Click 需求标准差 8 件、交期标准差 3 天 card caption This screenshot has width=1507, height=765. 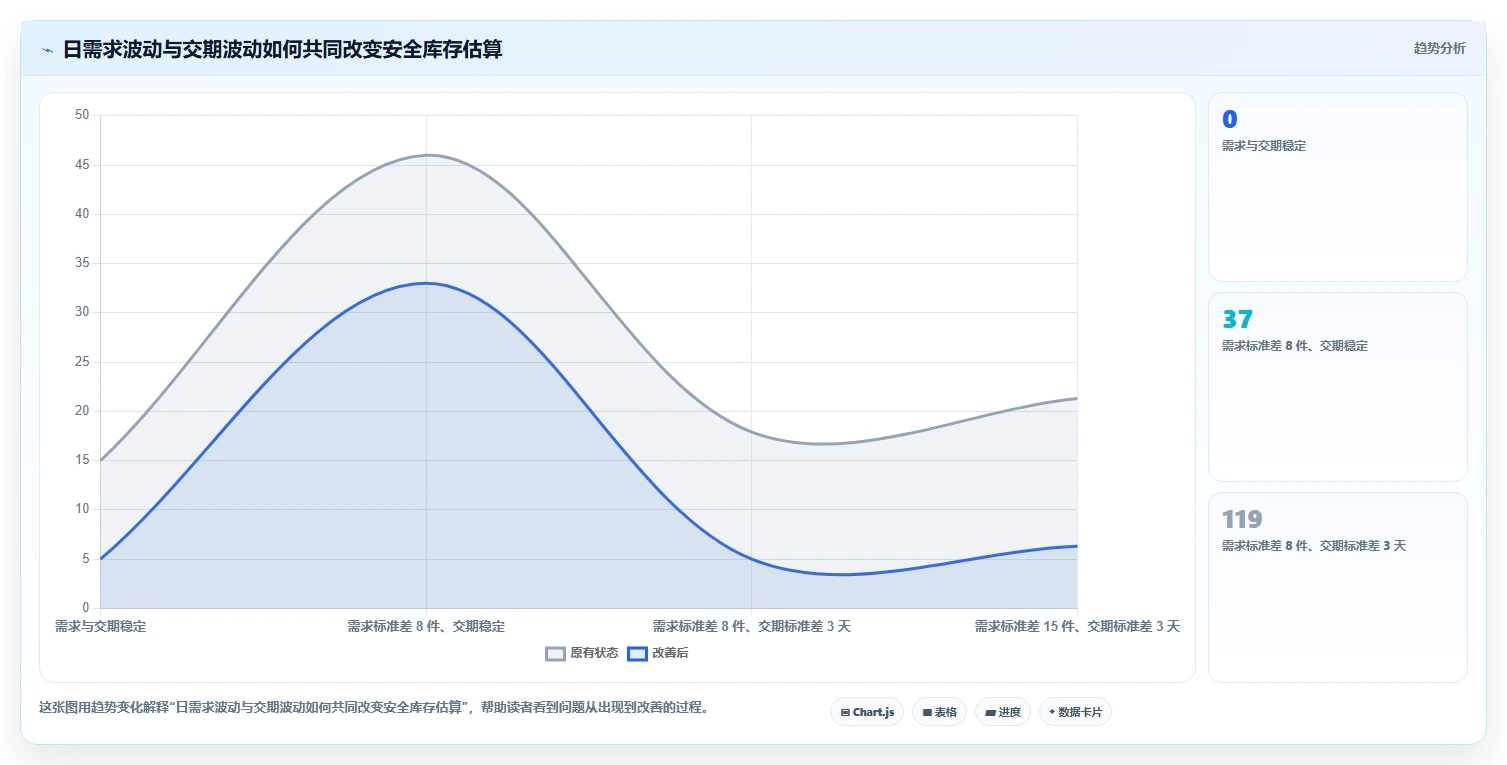coord(1314,546)
